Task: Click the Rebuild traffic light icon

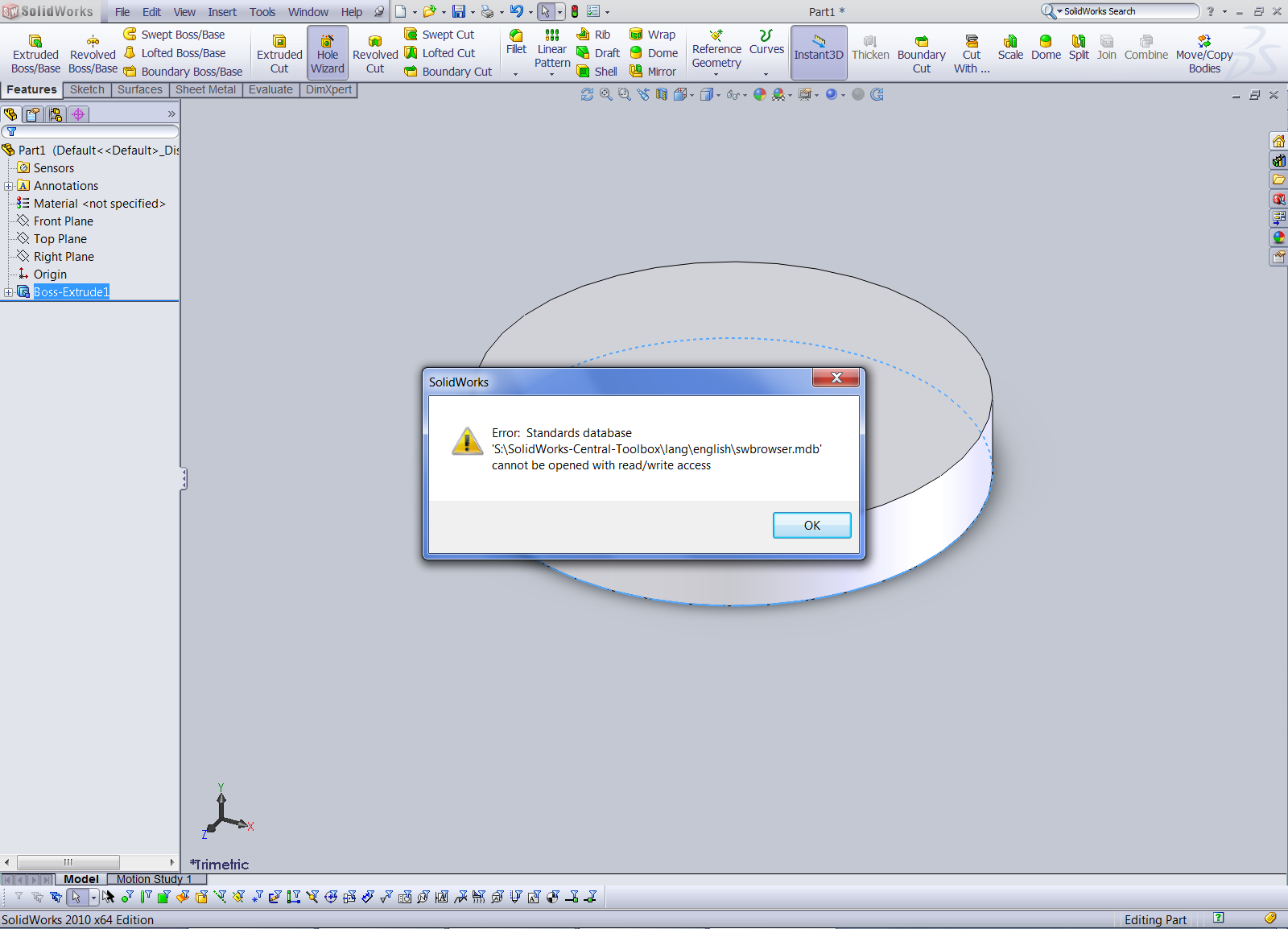Action: (575, 11)
